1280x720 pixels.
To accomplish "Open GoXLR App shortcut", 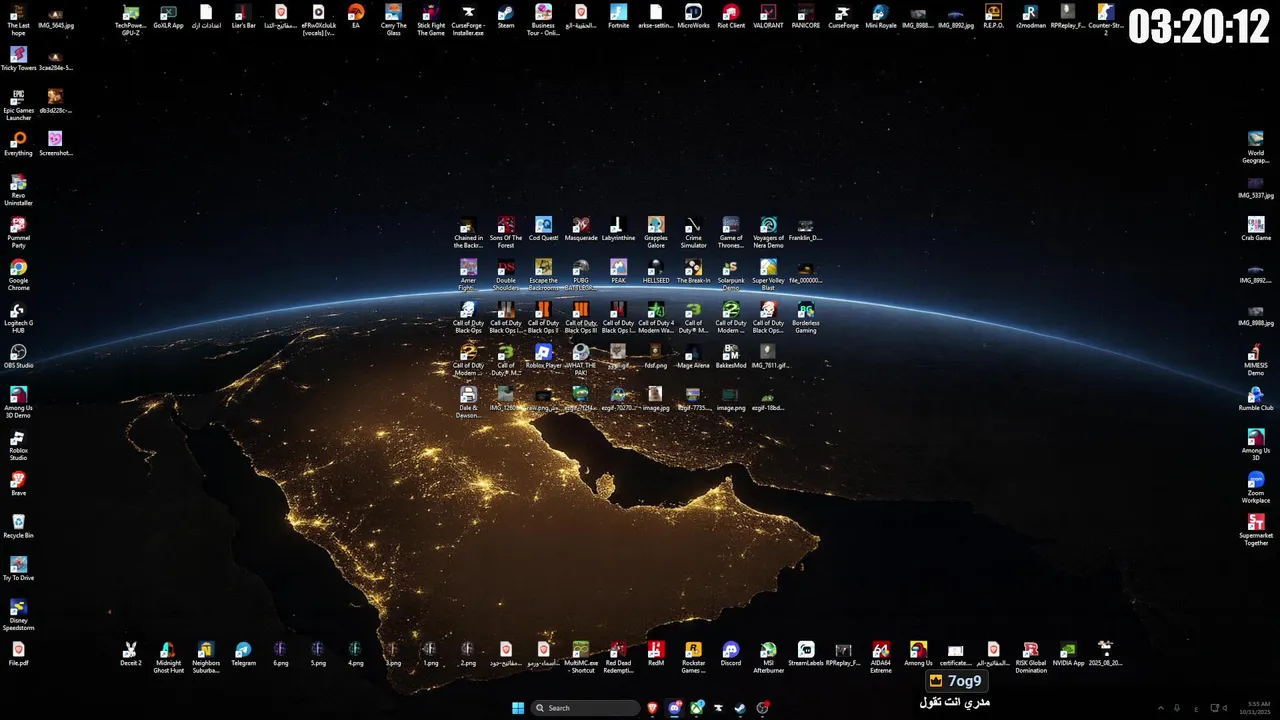I will coord(169,16).
